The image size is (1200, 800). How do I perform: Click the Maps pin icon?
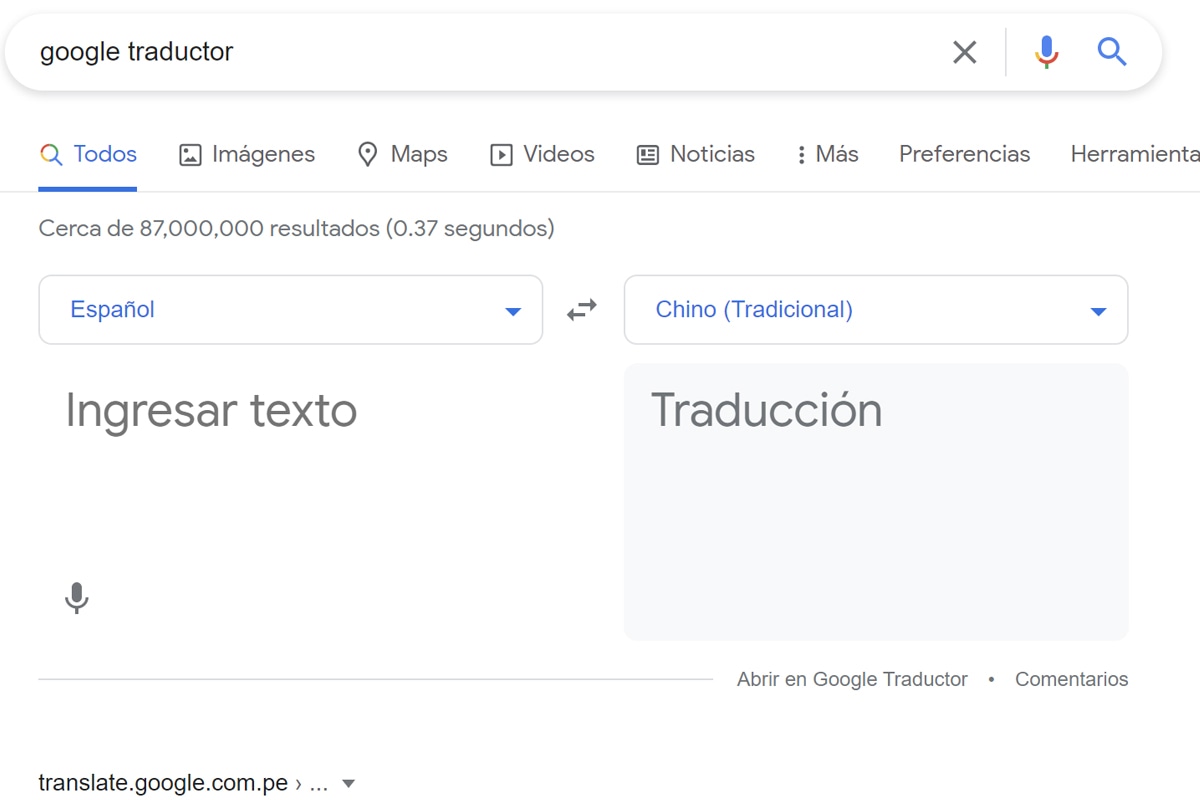pos(368,155)
